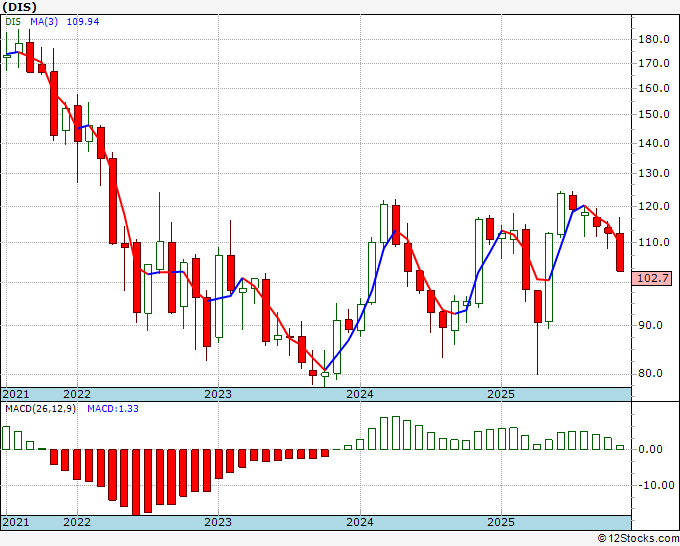Screen dimensions: 680x546
Task: Click 2025 on the MACD panel timeline
Action: point(501,522)
